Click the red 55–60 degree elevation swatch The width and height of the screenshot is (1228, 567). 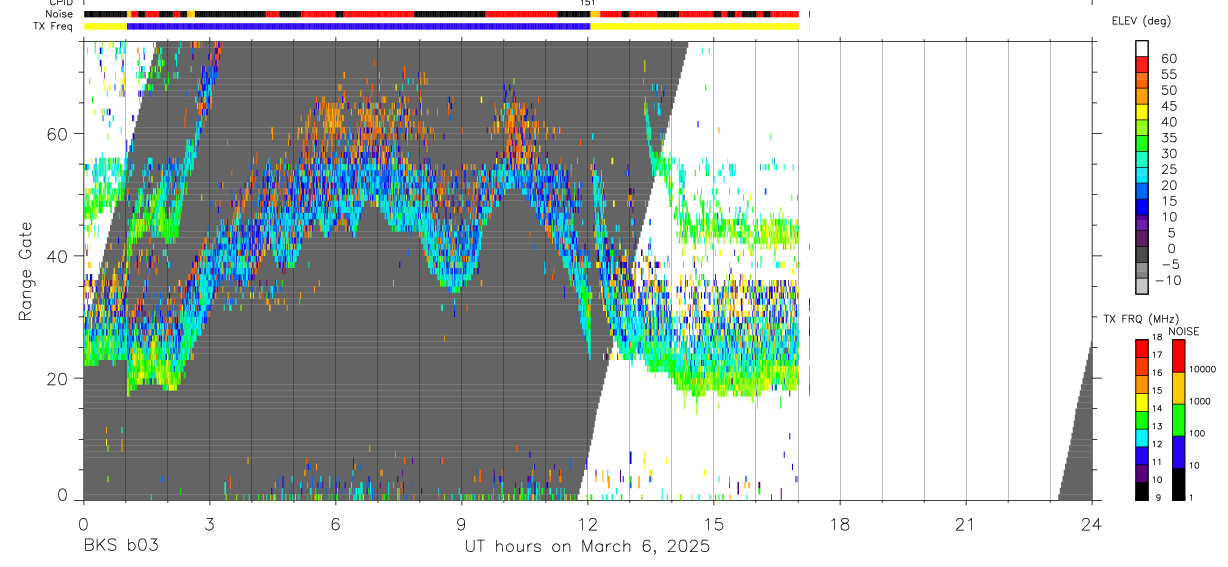pos(1141,64)
